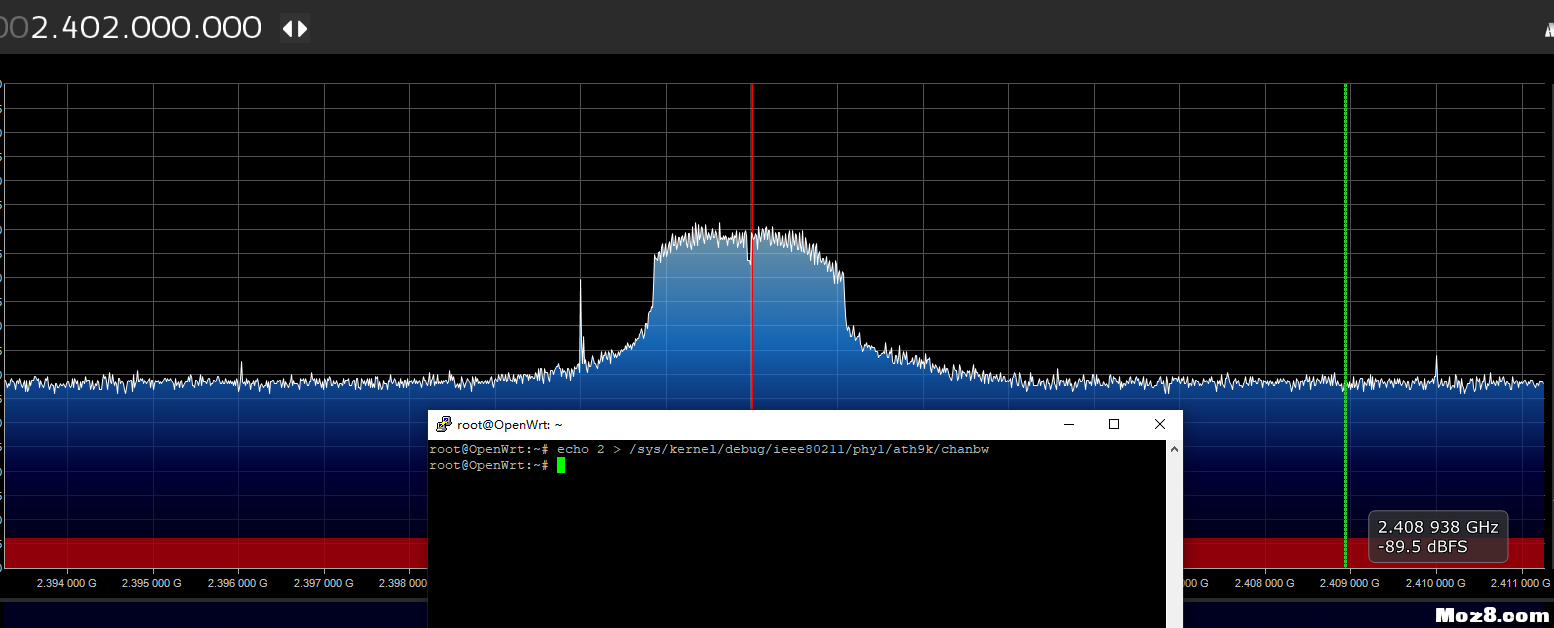Viewport: 1554px width, 628px height.
Task: Minimize the root@OpenWrt terminal window
Action: (1069, 425)
